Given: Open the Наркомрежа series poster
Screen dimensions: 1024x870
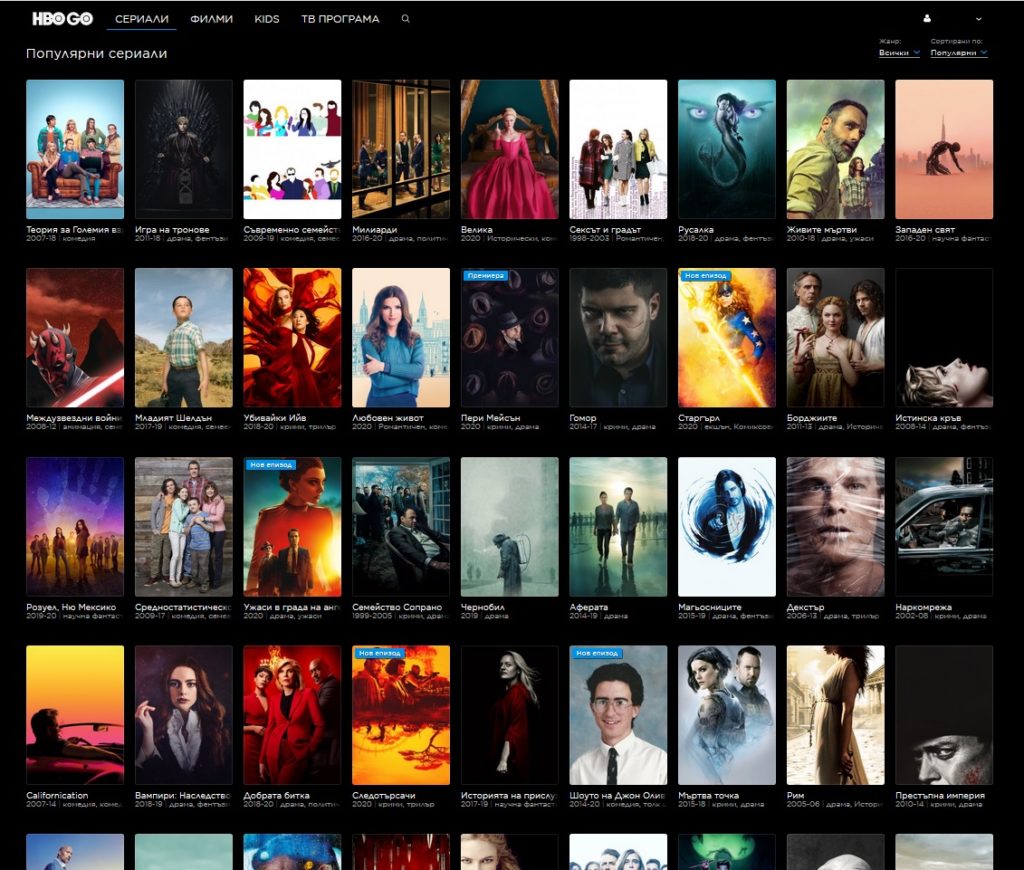Looking at the screenshot, I should click(x=944, y=526).
